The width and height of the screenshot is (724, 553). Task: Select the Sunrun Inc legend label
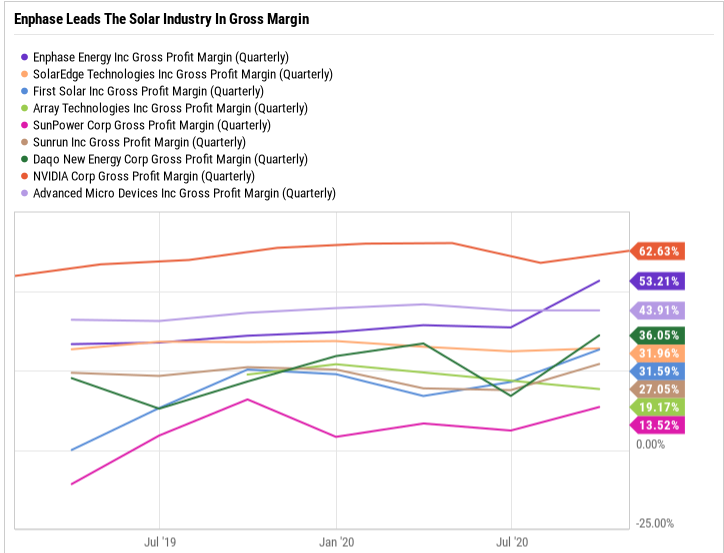[x=139, y=142]
